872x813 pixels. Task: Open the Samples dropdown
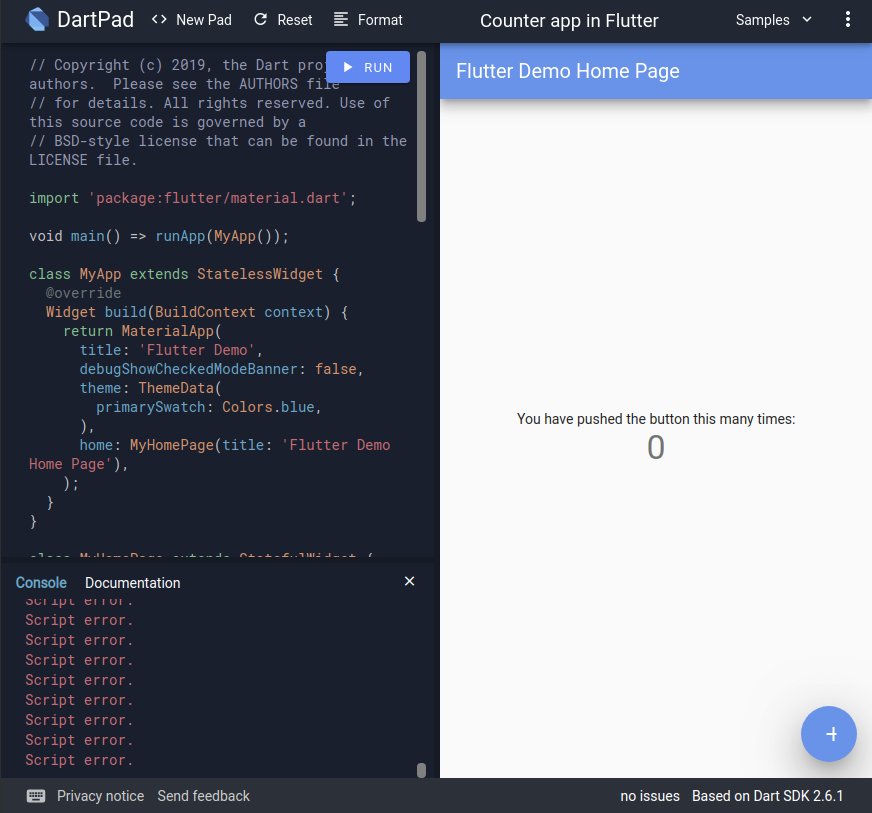(x=774, y=20)
